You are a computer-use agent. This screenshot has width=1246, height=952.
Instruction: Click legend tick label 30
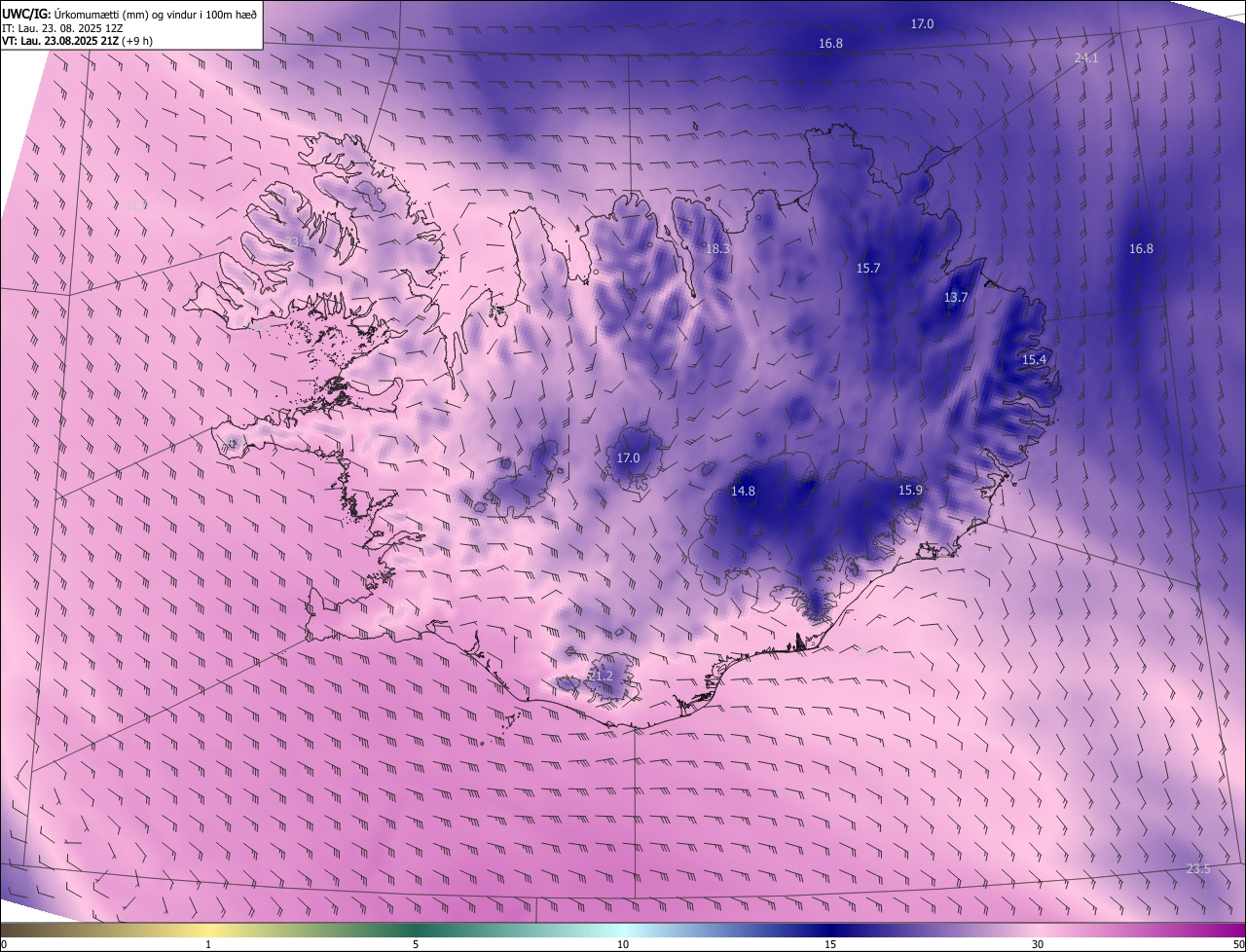pos(1038,945)
